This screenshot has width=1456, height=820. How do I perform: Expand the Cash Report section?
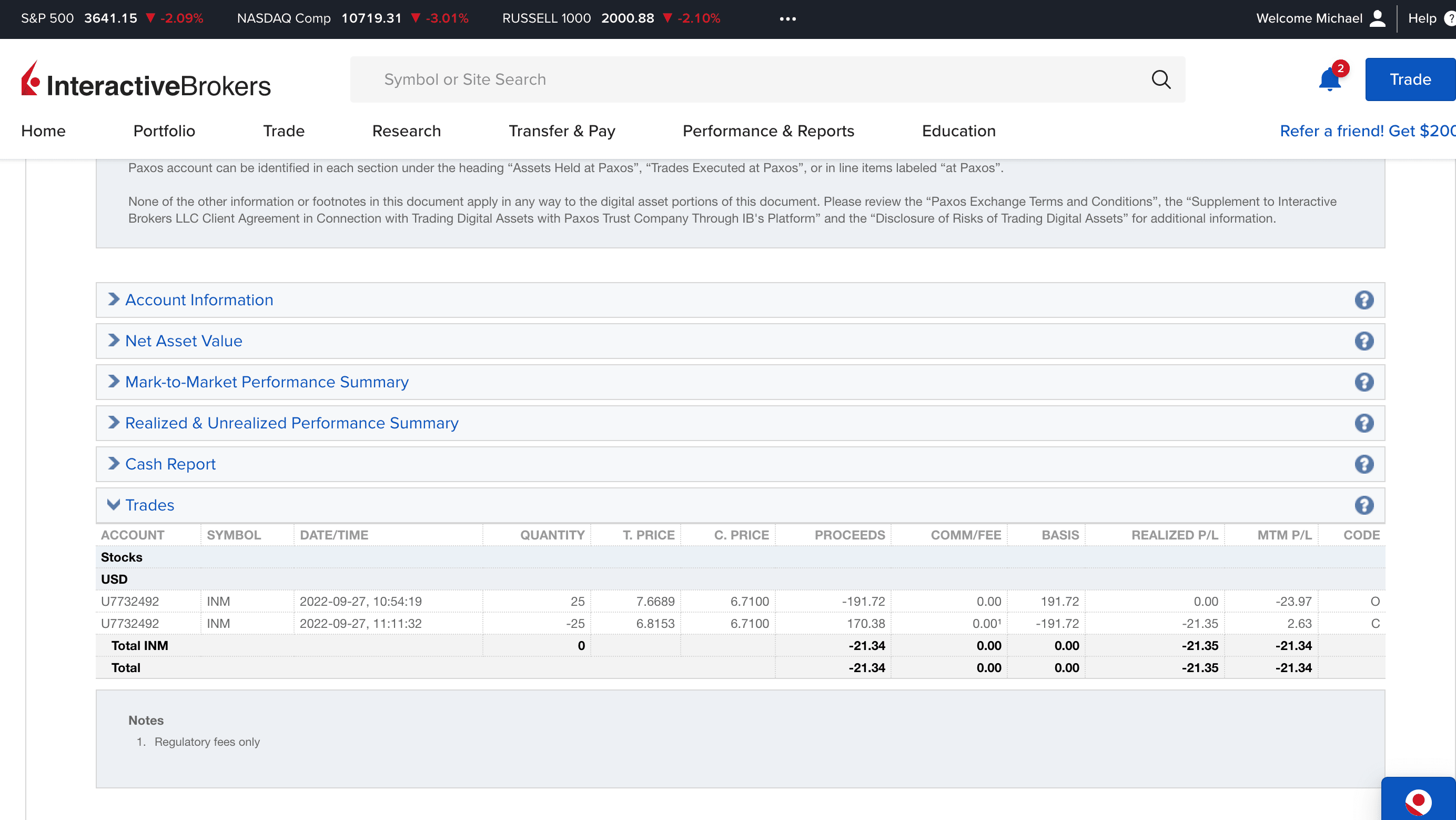[x=169, y=464]
